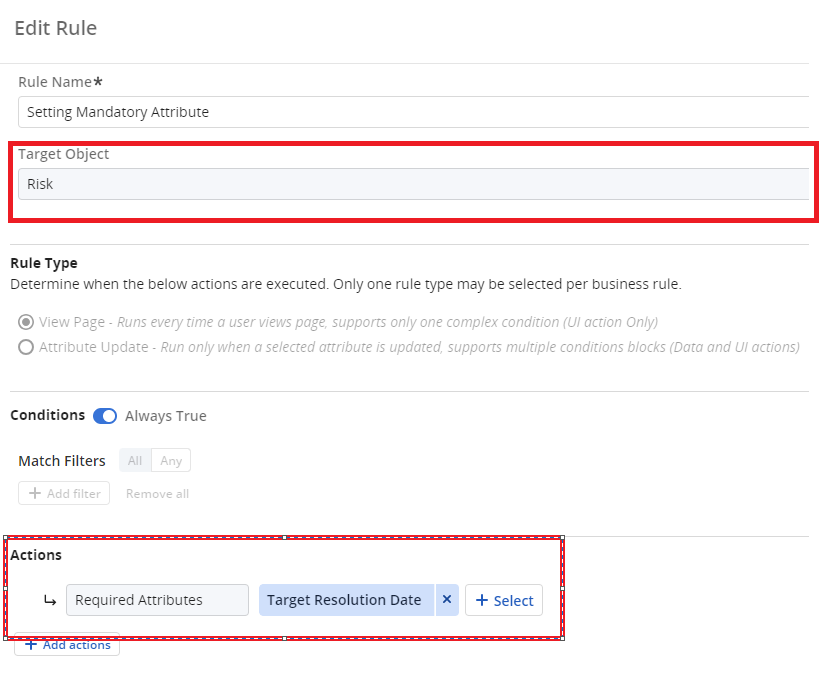Screen dimensions: 827x675
Task: Click into the Rule Name text field
Action: tap(412, 112)
